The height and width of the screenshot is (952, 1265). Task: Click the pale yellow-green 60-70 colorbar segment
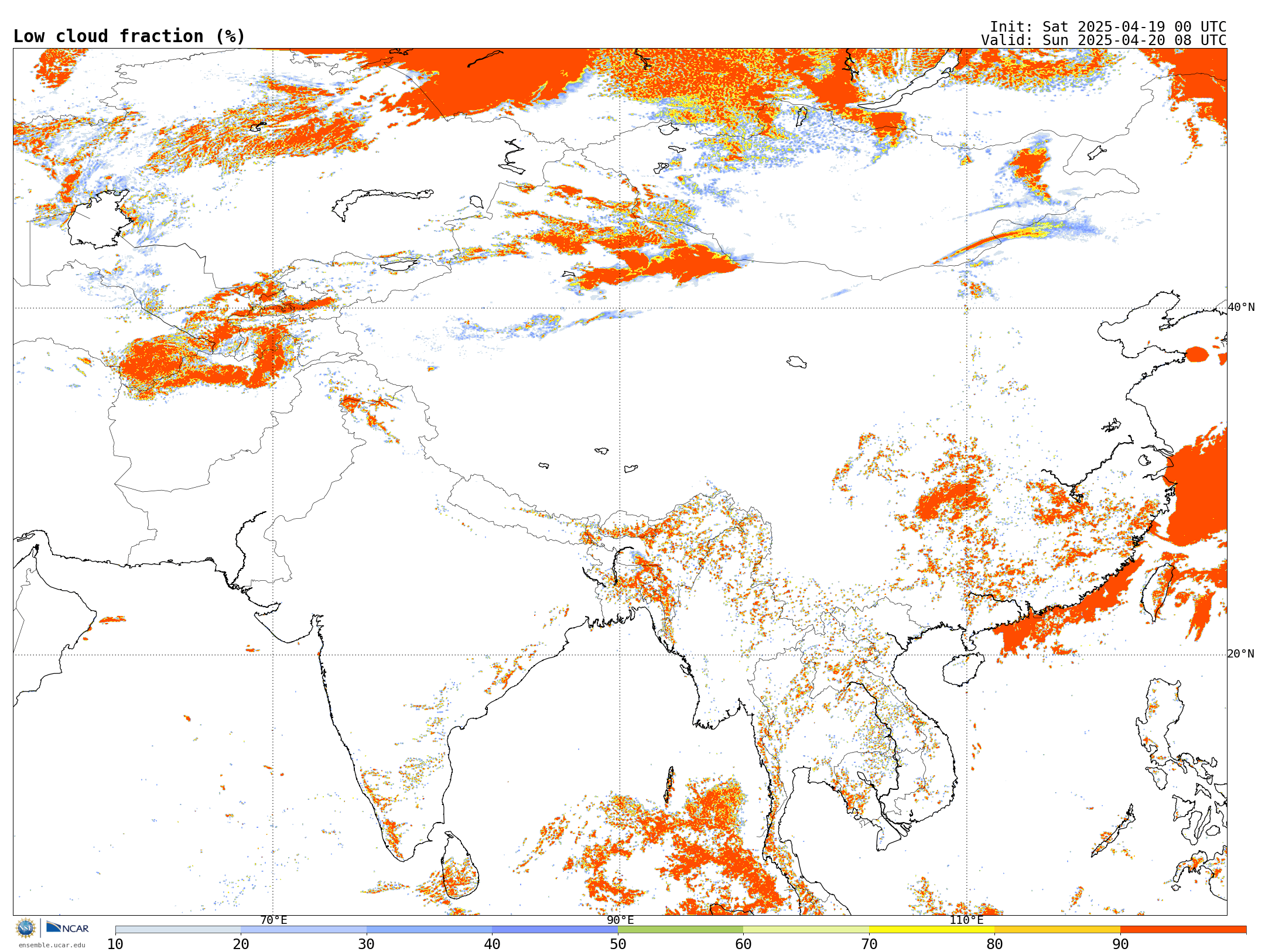click(x=806, y=930)
